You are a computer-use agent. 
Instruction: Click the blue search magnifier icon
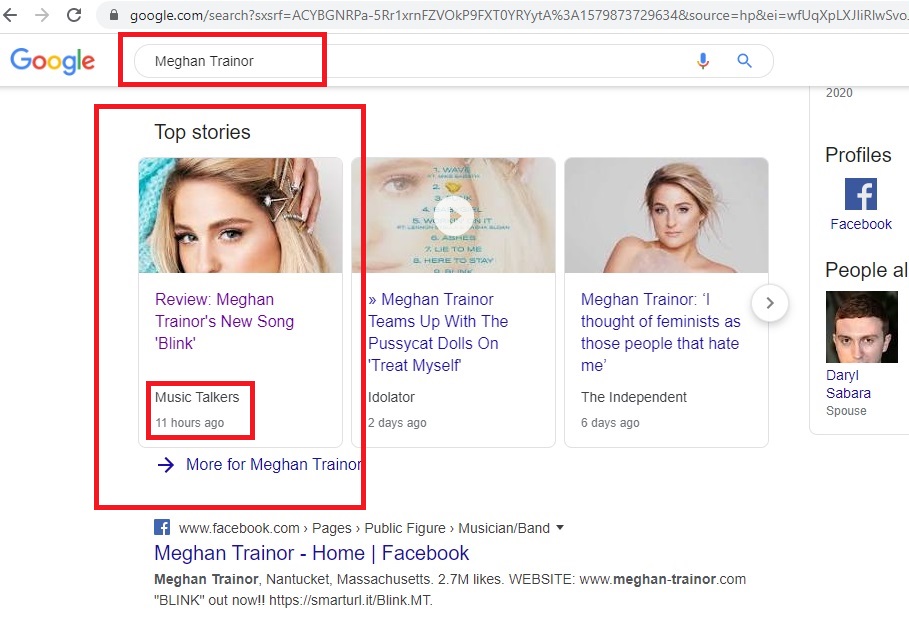[744, 61]
